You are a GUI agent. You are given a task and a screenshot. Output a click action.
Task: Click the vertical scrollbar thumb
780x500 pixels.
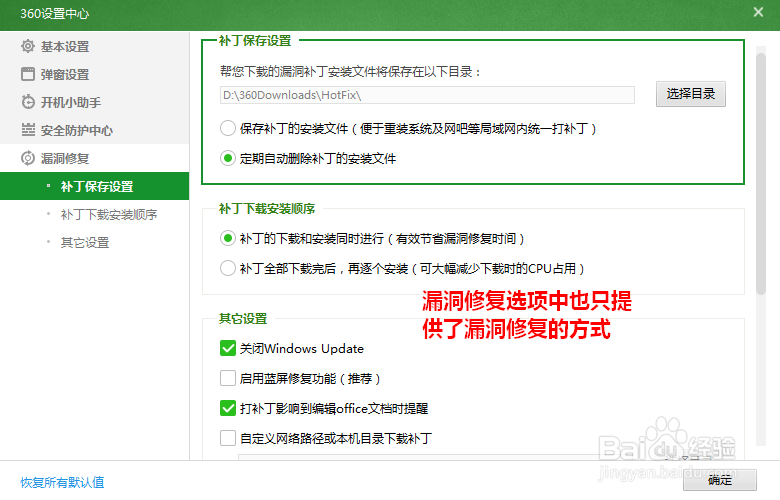pos(761,174)
